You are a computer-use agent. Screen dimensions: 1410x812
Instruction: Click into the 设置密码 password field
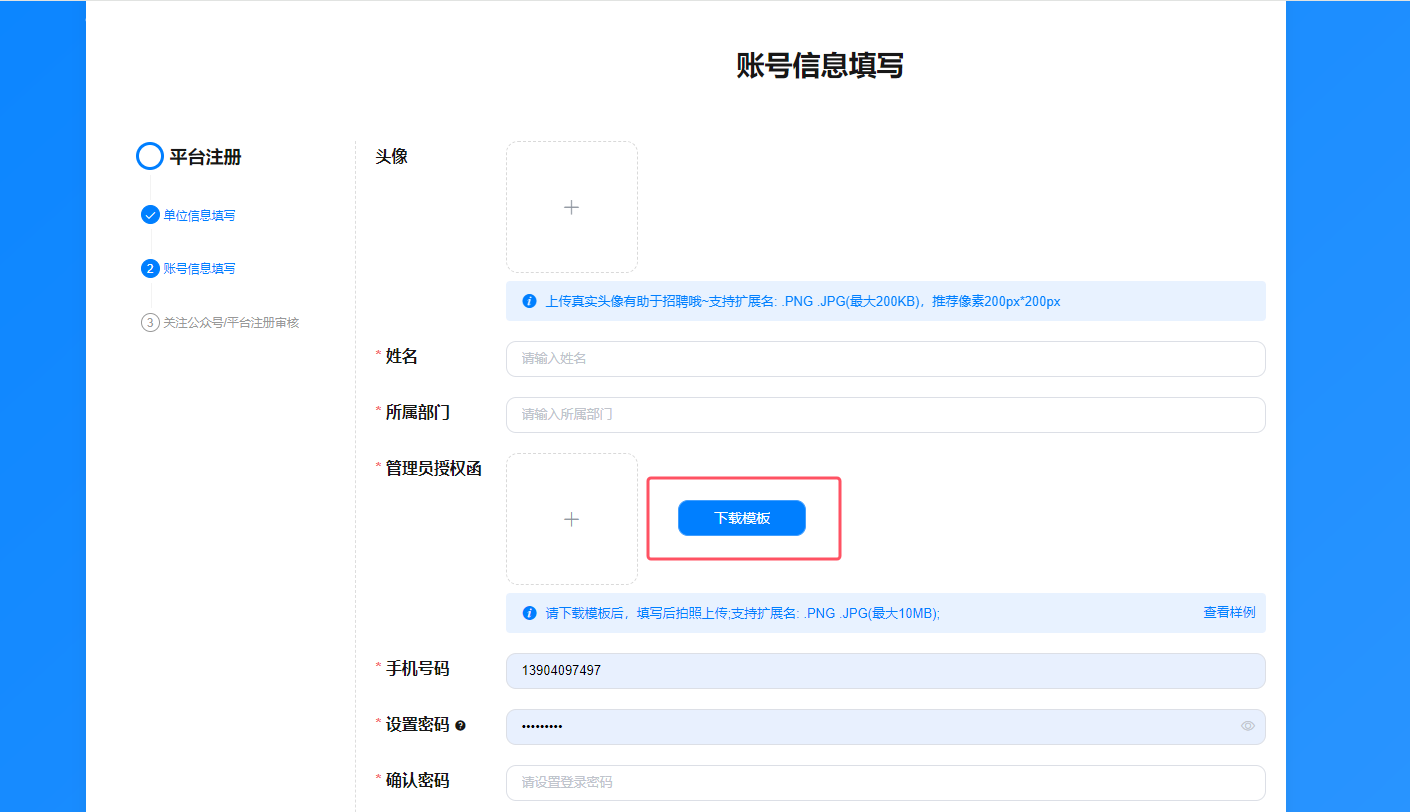870,727
